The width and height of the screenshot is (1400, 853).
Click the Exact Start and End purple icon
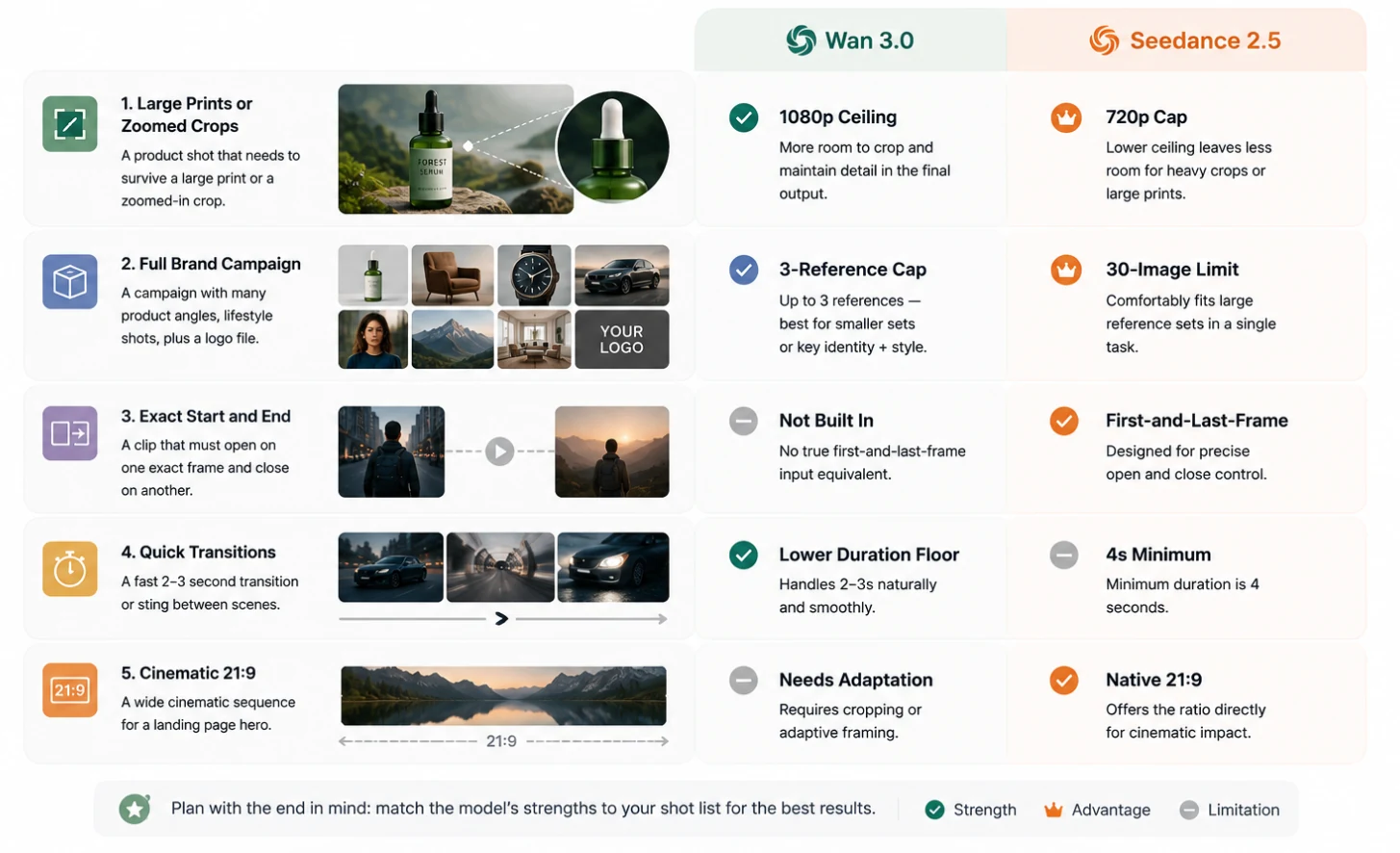[x=70, y=433]
